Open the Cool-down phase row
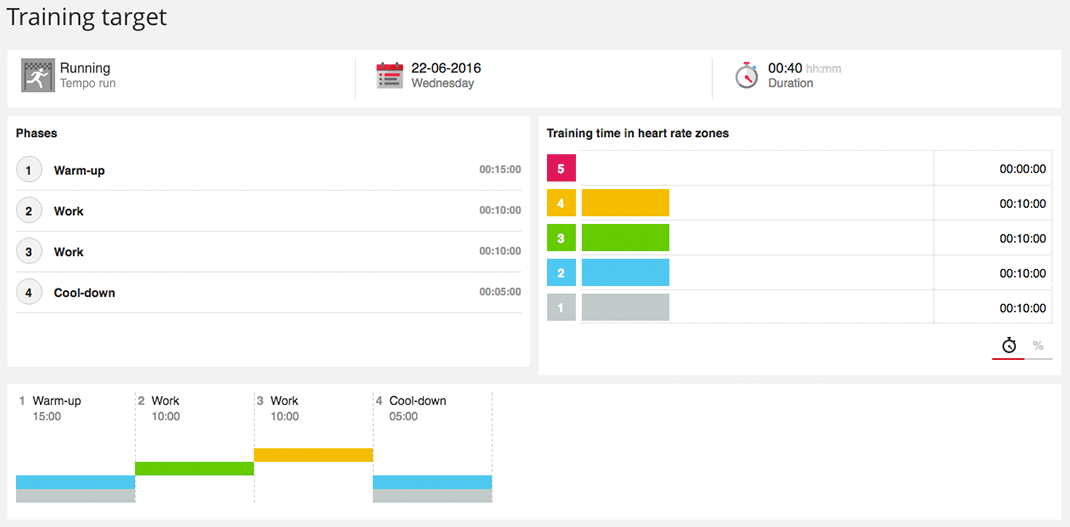This screenshot has height=527, width=1070. click(x=268, y=293)
